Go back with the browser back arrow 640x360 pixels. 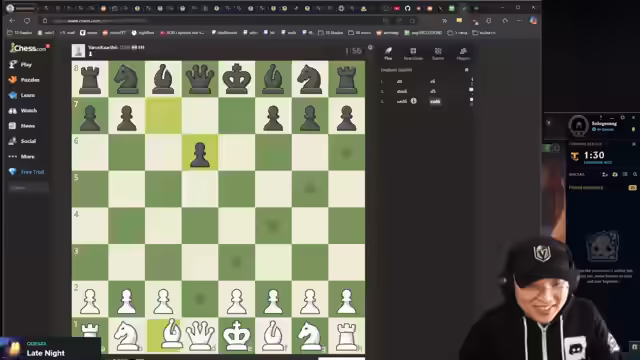[x=12, y=20]
